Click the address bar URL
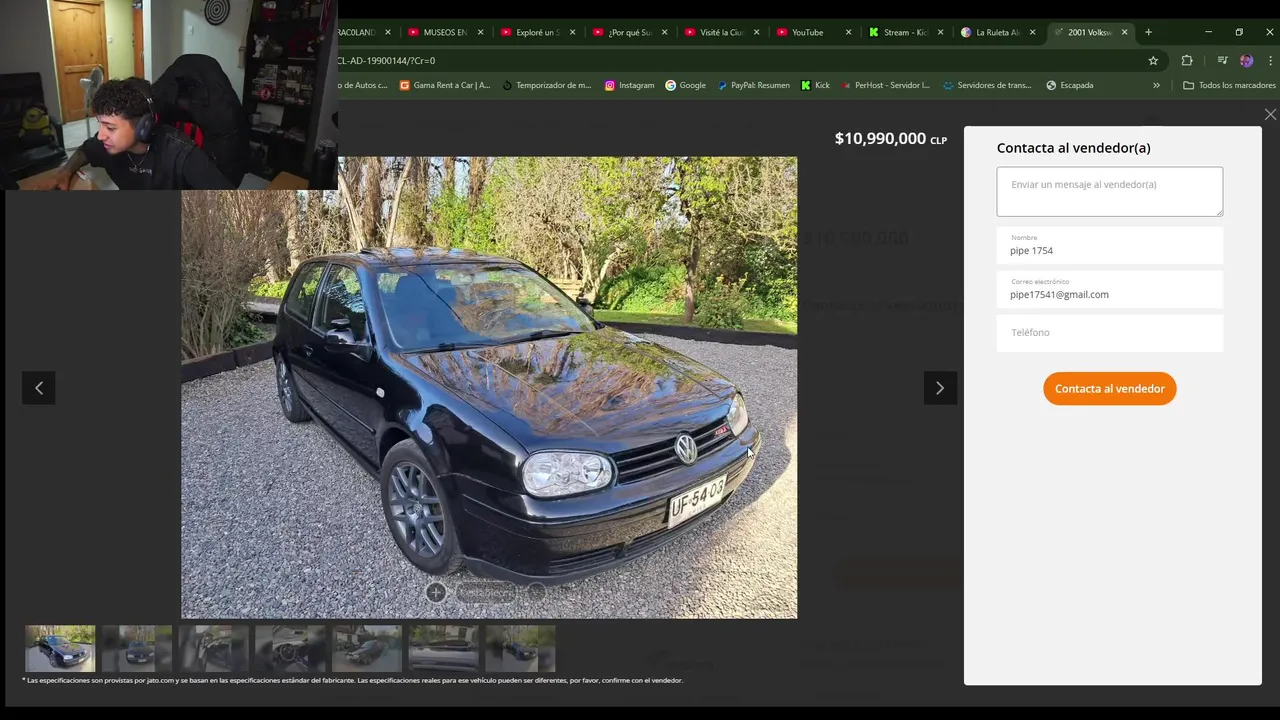Image resolution: width=1280 pixels, height=720 pixels. coord(386,60)
